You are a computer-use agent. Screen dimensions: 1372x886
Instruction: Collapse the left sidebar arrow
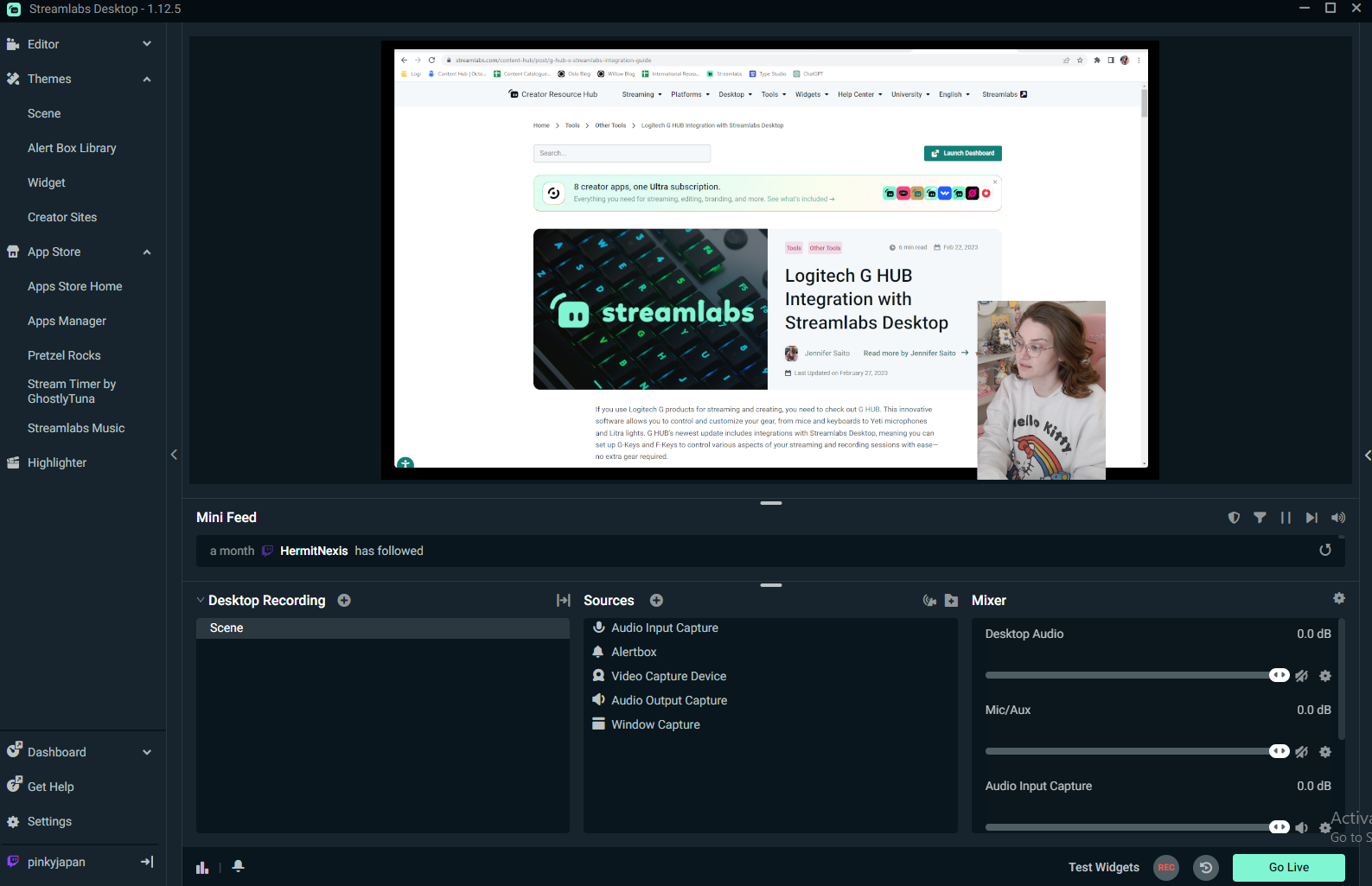tap(174, 455)
